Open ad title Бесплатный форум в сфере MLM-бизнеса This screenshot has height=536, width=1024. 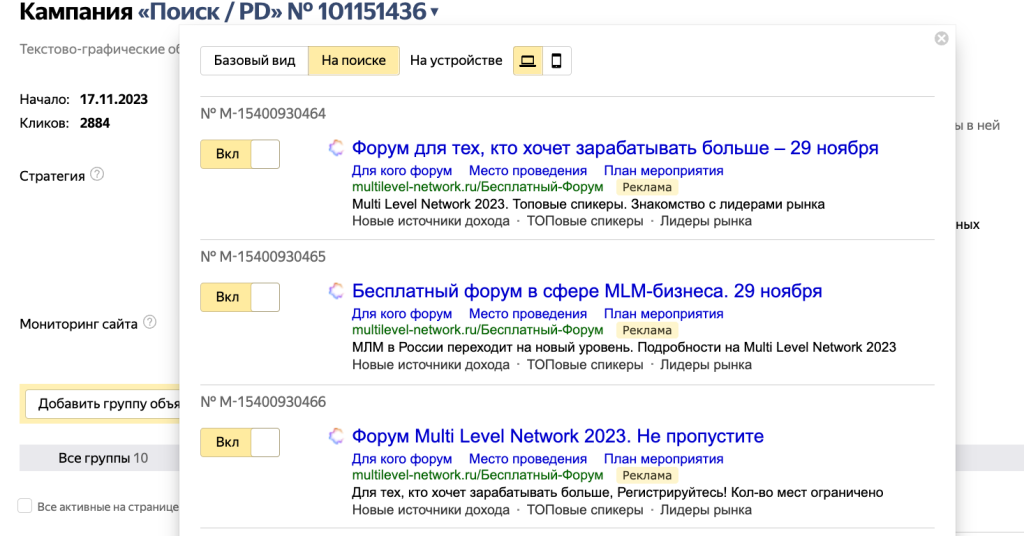[x=587, y=291]
